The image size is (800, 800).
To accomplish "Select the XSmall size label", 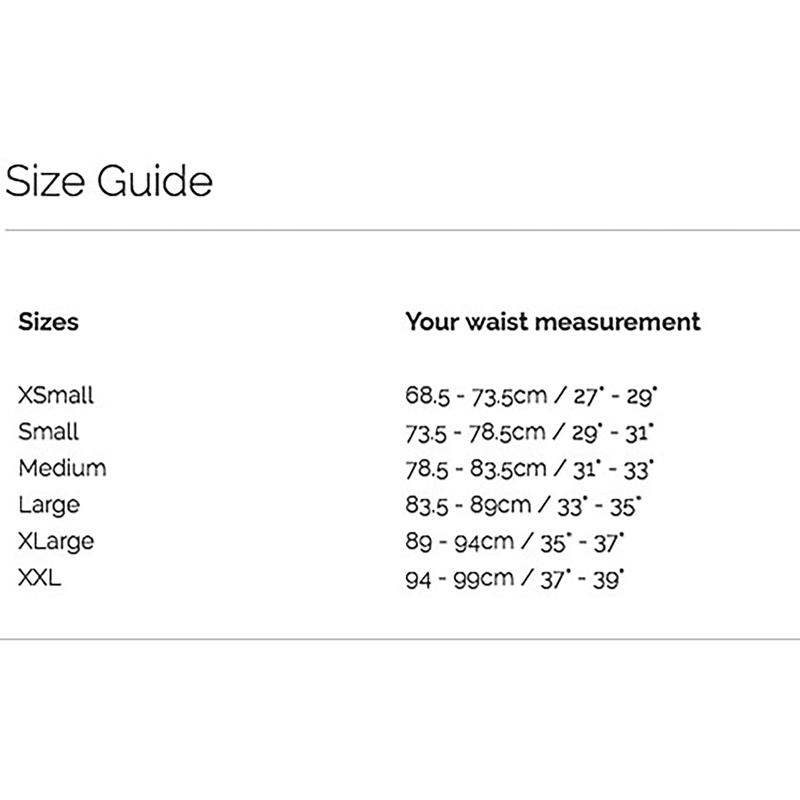I will point(56,395).
